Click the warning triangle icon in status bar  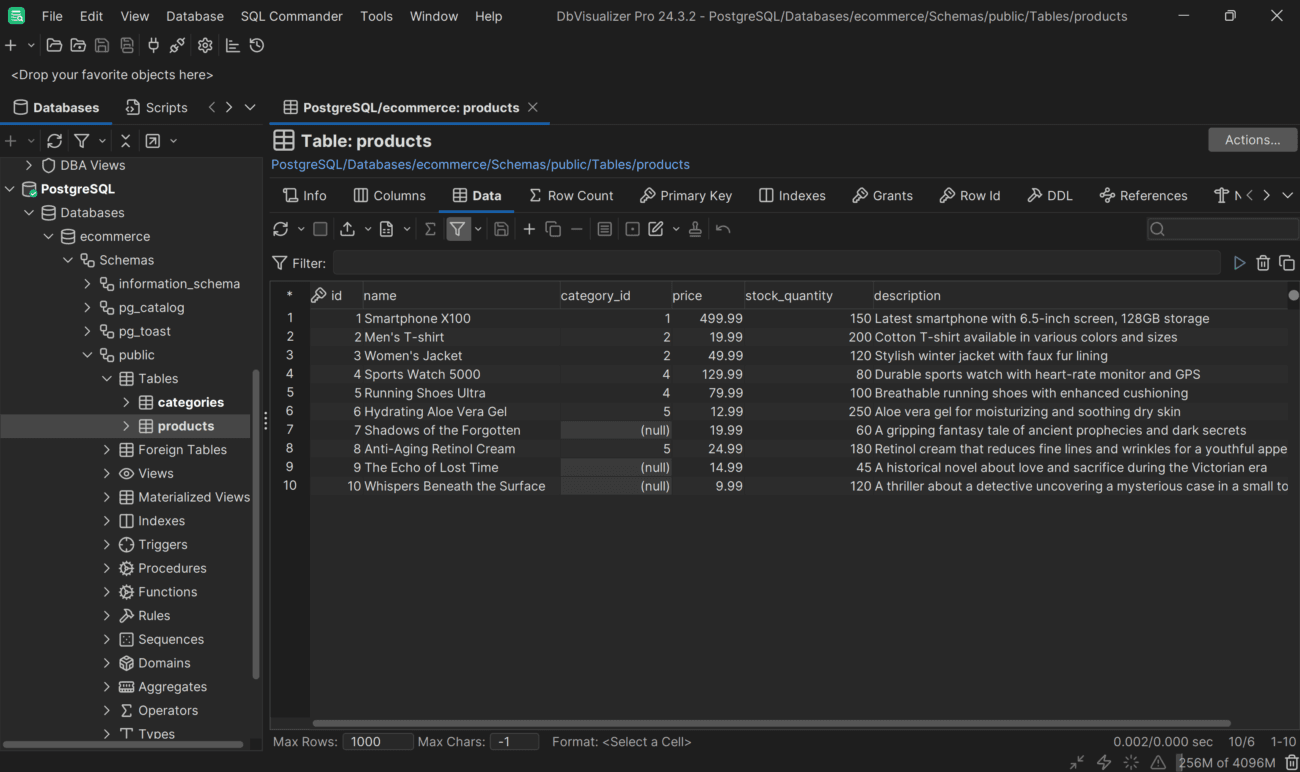[1157, 762]
